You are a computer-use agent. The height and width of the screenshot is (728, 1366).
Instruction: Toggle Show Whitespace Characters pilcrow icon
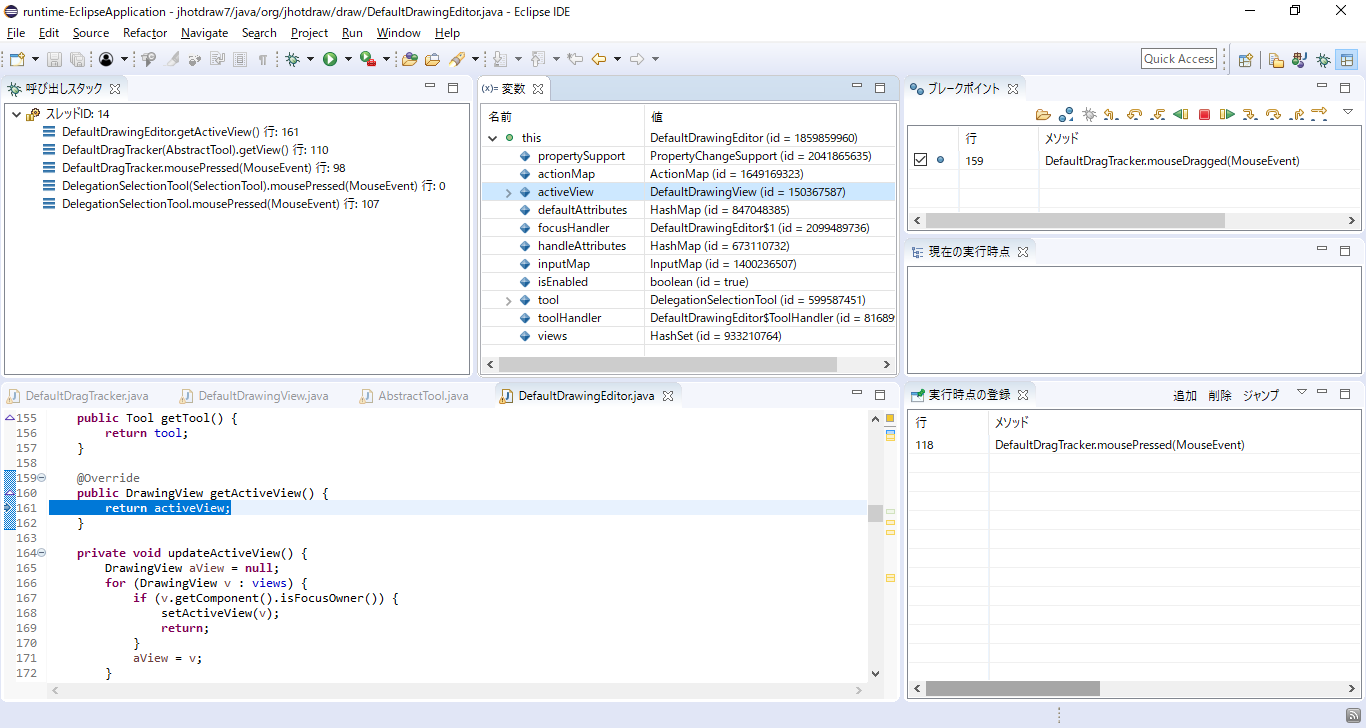(x=263, y=59)
